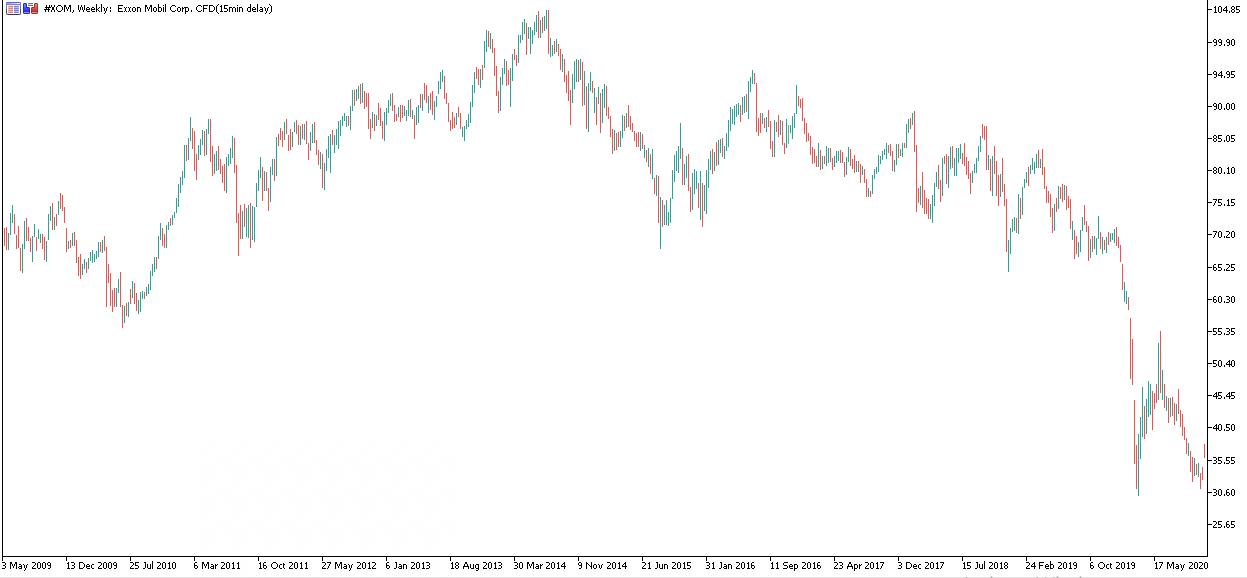The width and height of the screenshot is (1247, 578).
Task: Click the 104.85 price scale label
Action: pyautogui.click(x=1227, y=10)
